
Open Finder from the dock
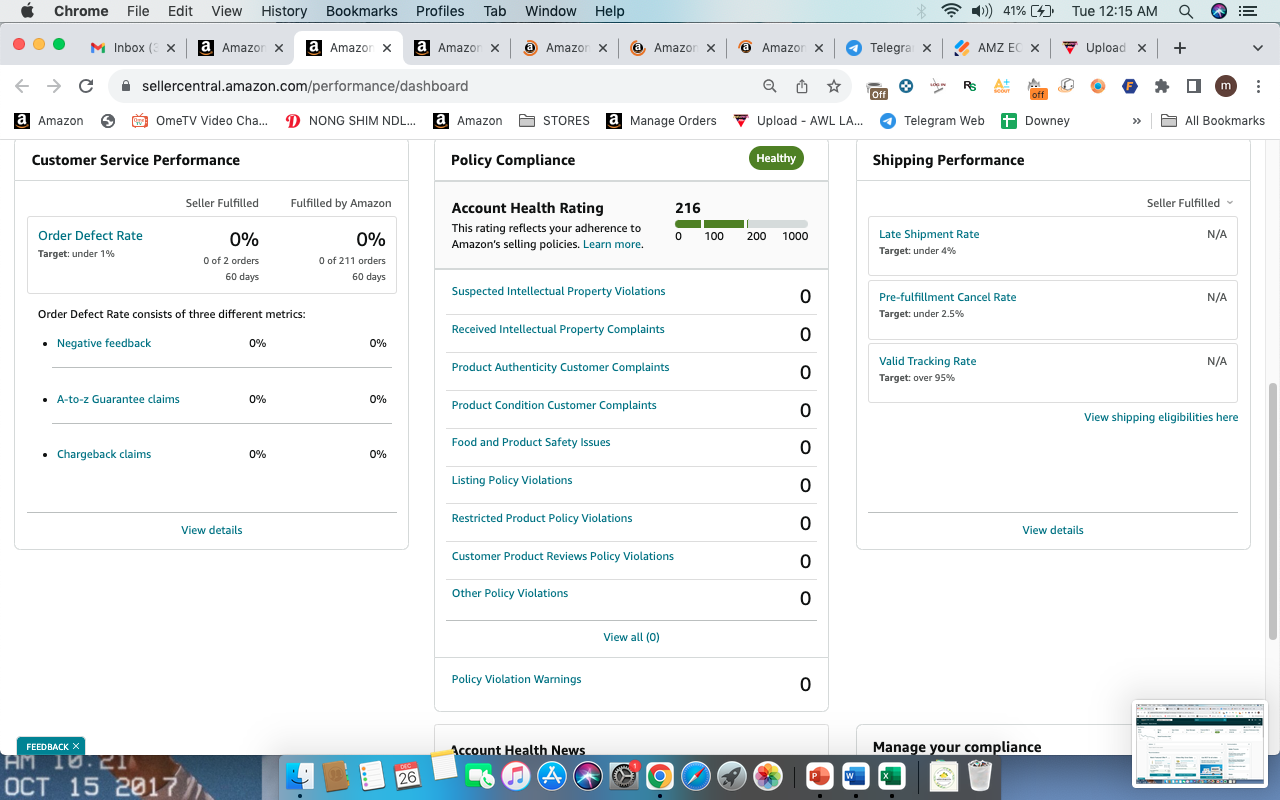(x=299, y=776)
